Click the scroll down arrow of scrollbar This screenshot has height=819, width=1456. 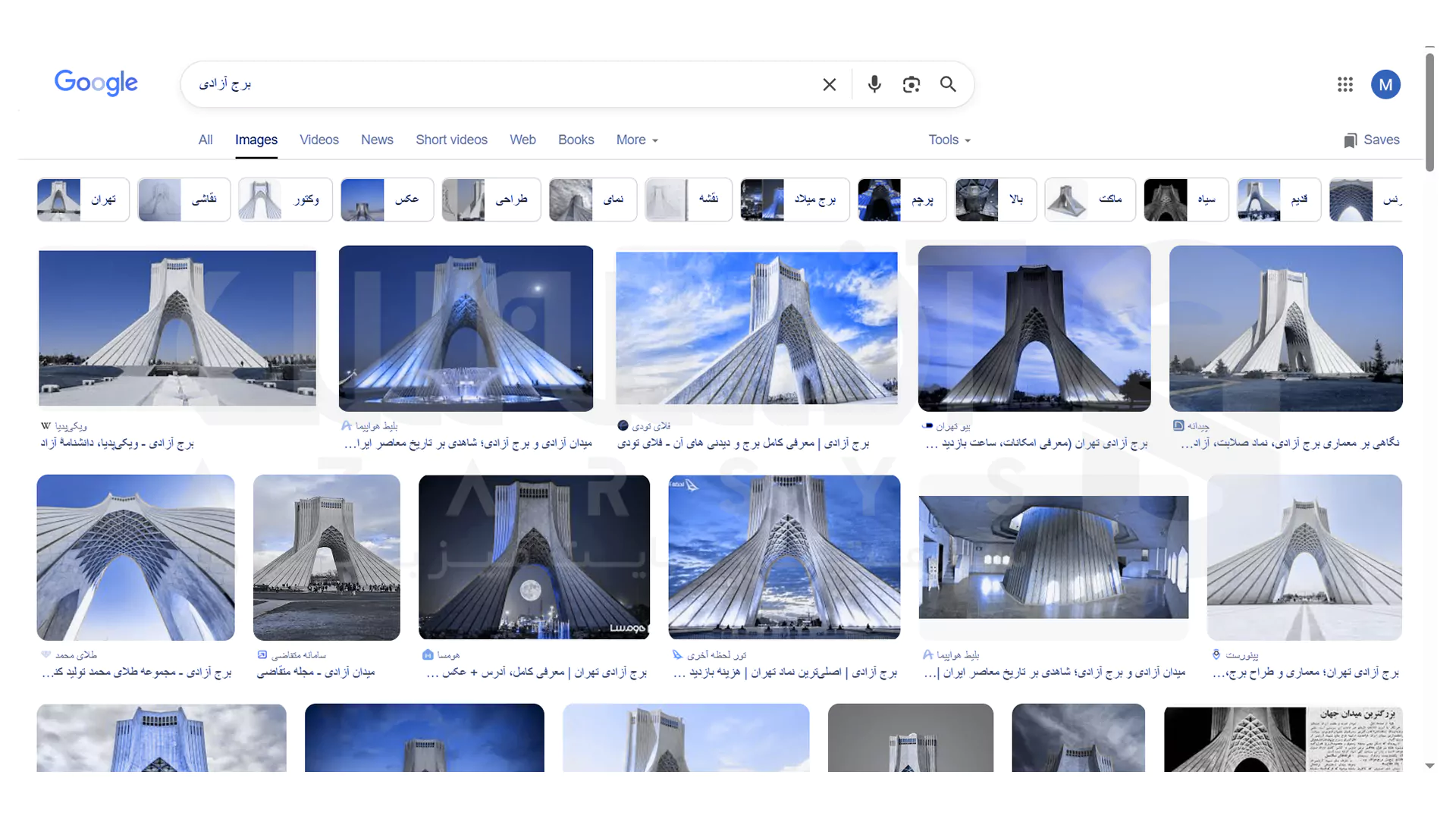(1429, 766)
